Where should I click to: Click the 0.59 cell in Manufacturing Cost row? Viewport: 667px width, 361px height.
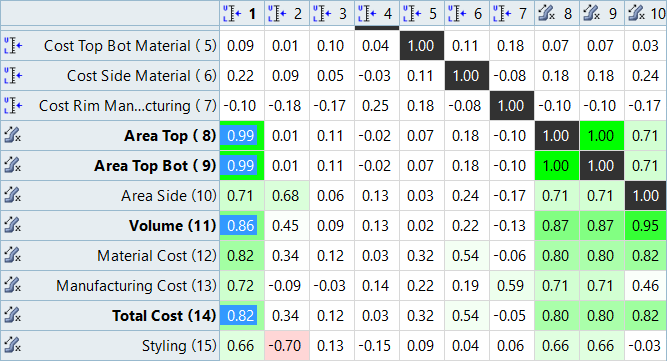tap(510, 285)
